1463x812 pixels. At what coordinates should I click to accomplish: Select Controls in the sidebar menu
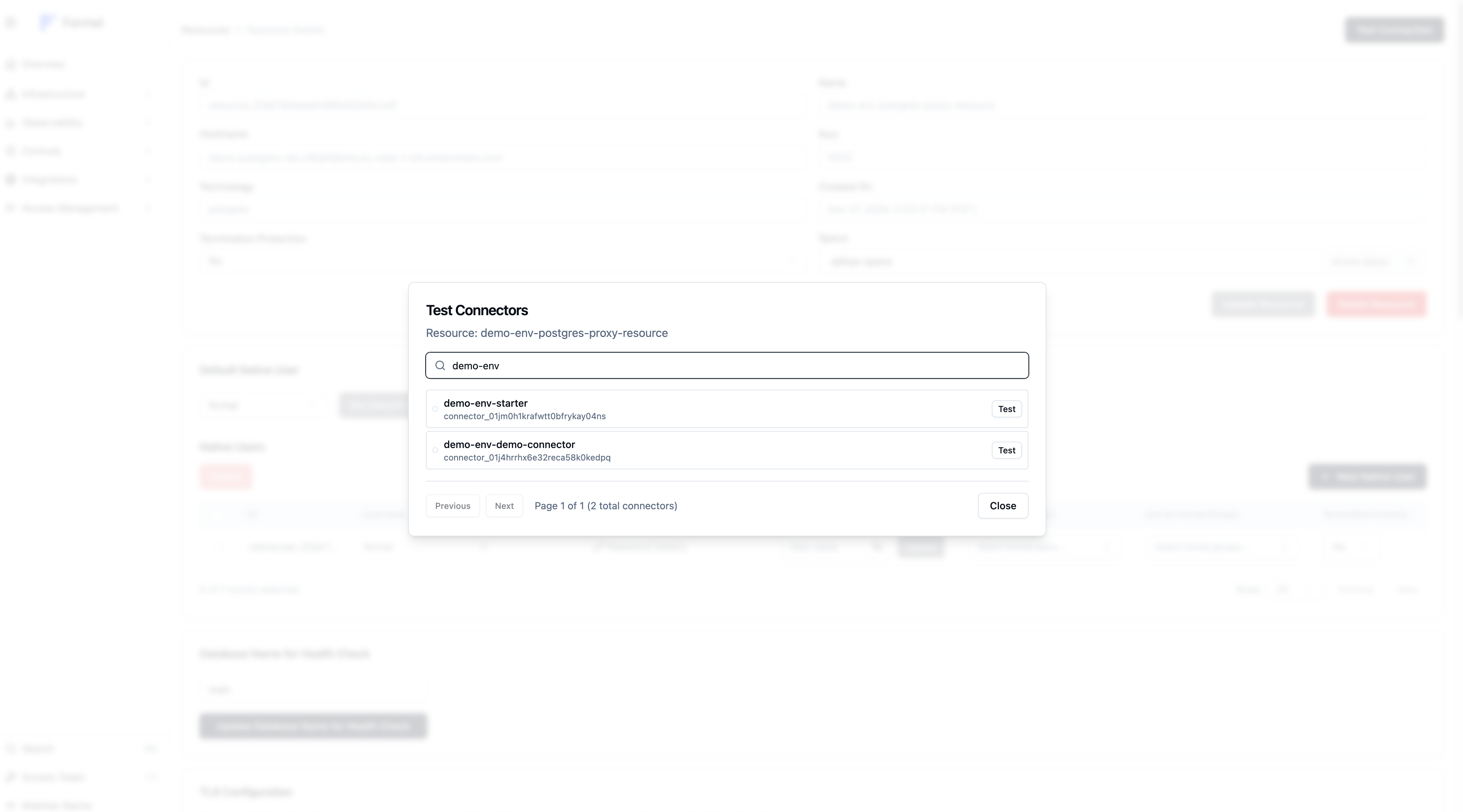click(x=41, y=151)
